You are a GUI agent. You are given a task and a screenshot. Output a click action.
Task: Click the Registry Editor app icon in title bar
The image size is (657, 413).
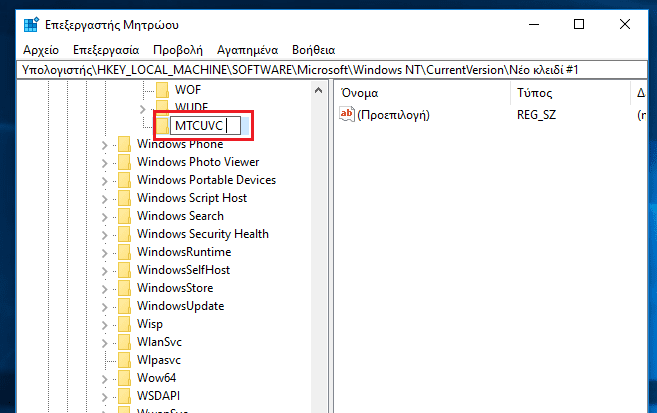[x=31, y=25]
